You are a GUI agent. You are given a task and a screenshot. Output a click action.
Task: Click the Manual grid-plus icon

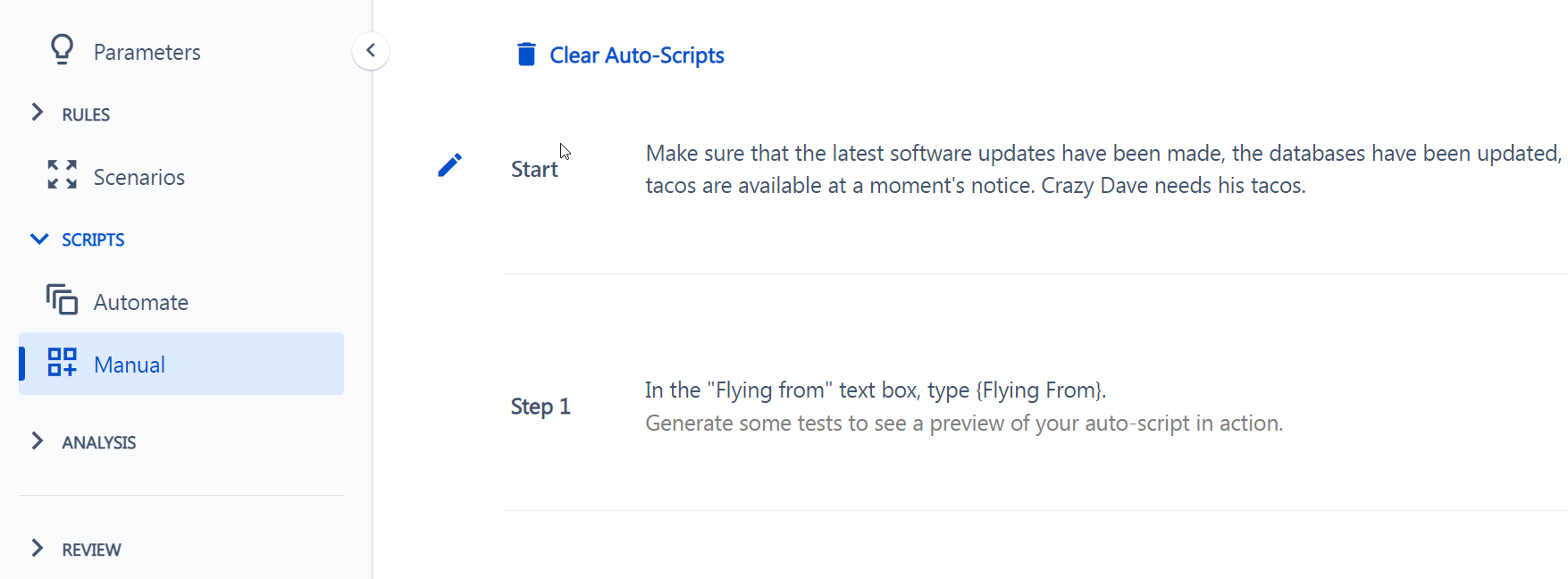pyautogui.click(x=62, y=363)
